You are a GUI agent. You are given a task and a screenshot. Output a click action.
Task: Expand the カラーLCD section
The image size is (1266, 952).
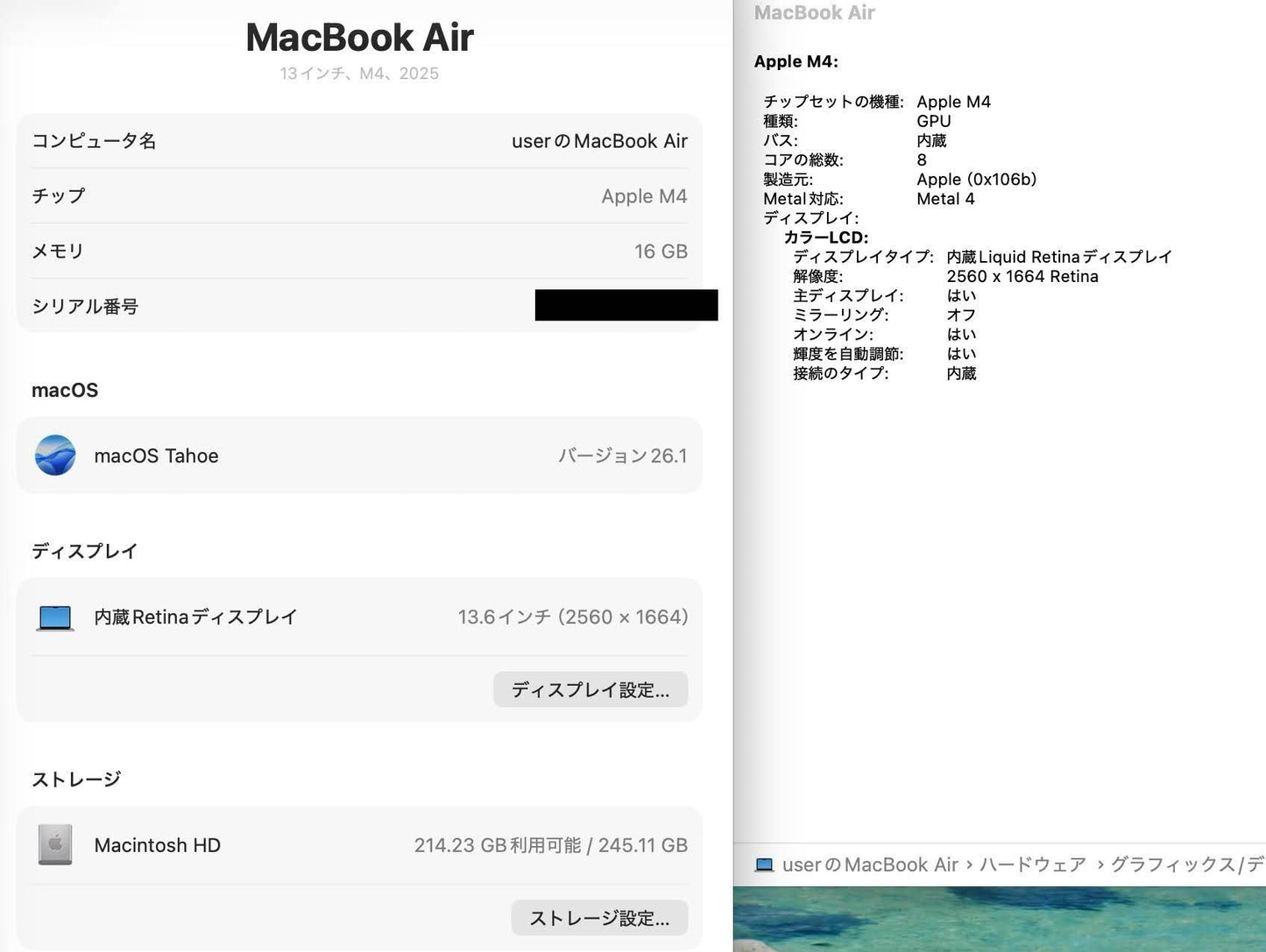pyautogui.click(x=824, y=237)
